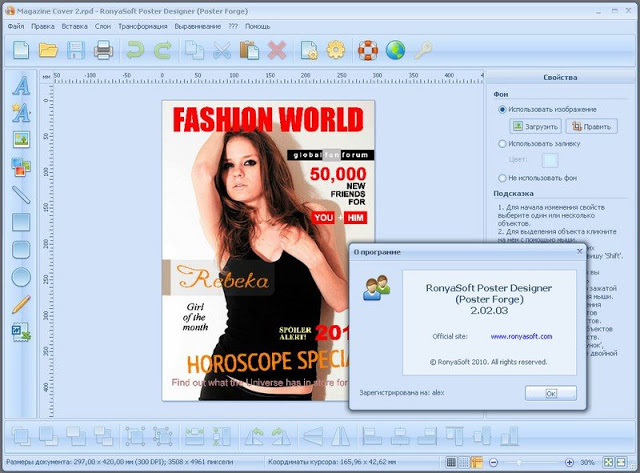Open registration key icon
Image resolution: width=640 pixels, height=473 pixels.
[423, 50]
